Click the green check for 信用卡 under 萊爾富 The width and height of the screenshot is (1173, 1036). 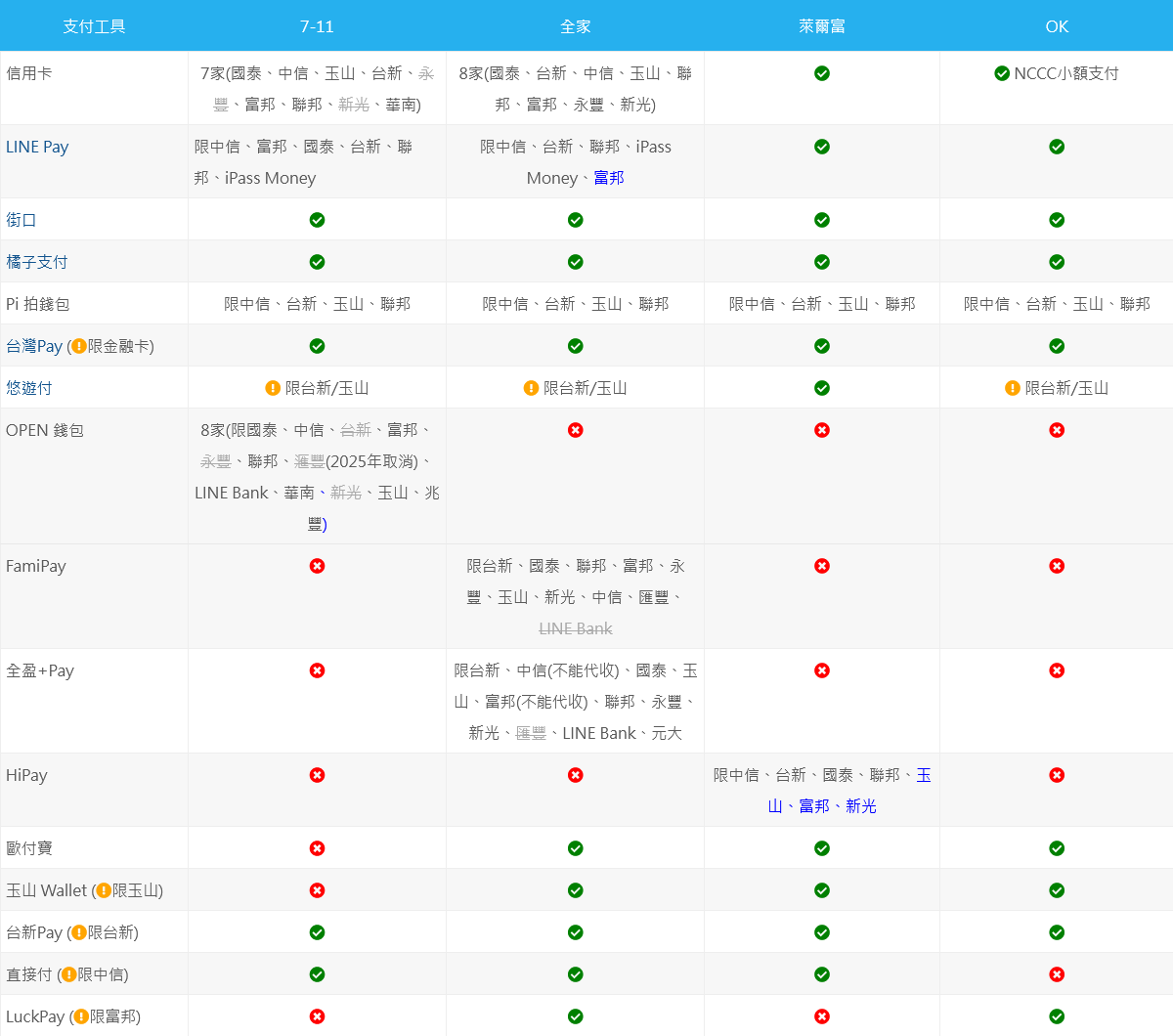click(x=822, y=73)
